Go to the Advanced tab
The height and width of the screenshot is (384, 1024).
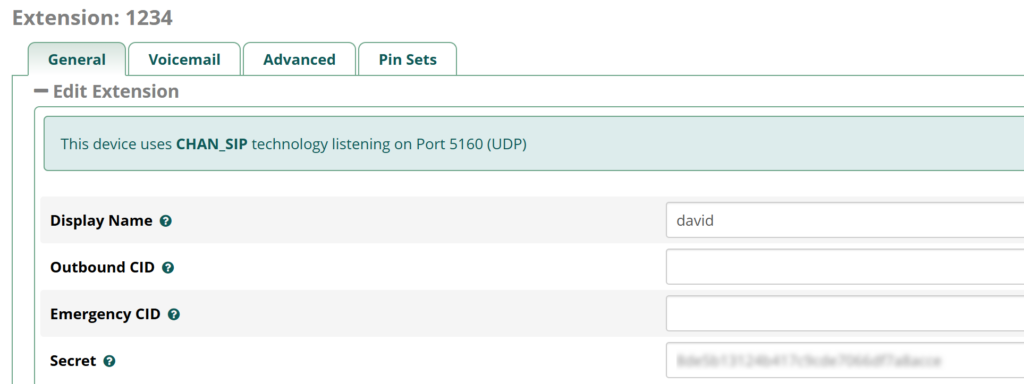click(299, 59)
